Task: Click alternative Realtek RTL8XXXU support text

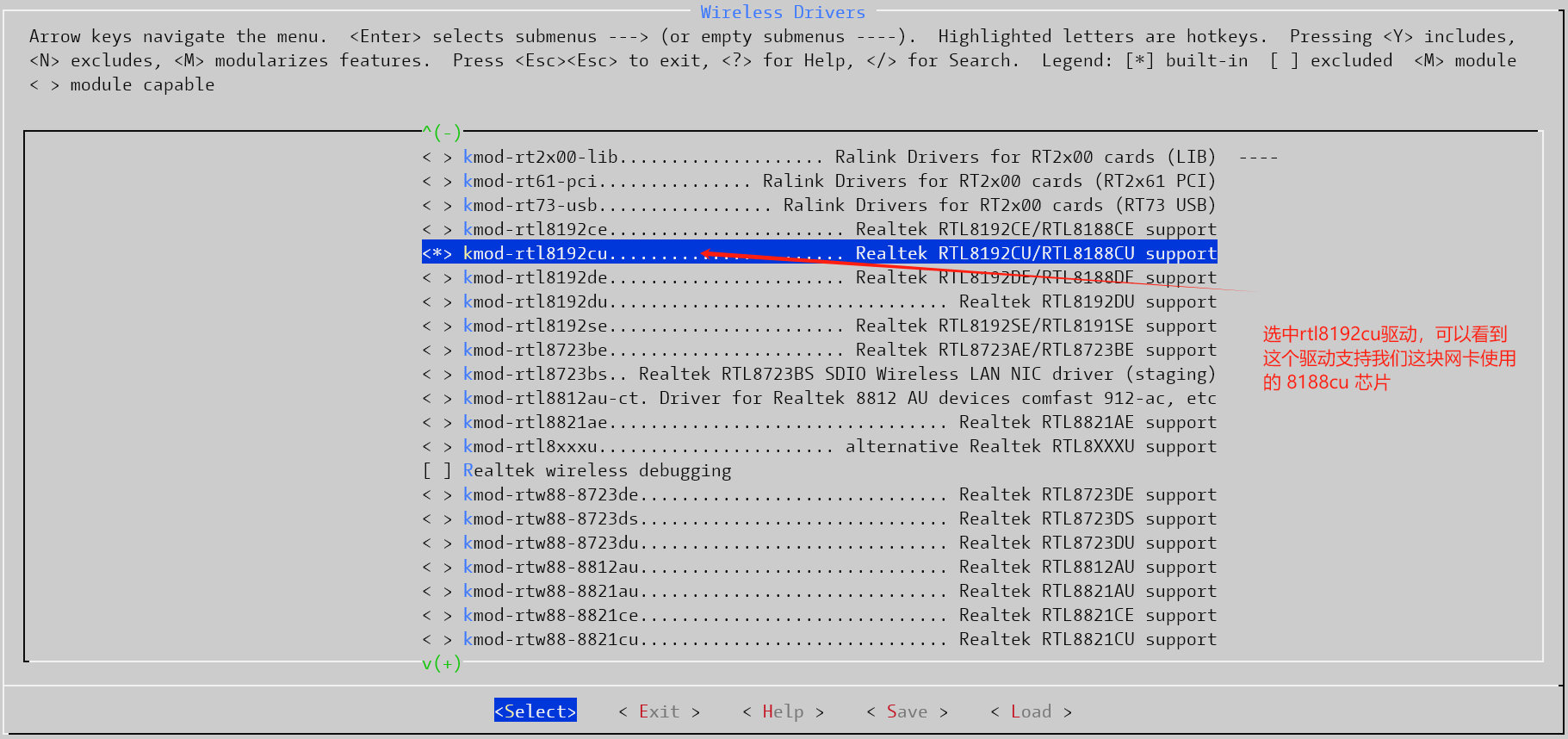Action: tap(1031, 446)
